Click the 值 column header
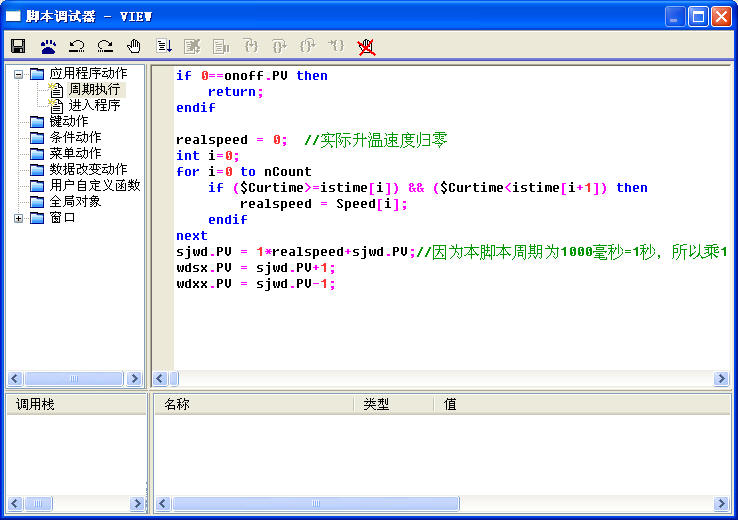This screenshot has width=738, height=520. click(450, 404)
